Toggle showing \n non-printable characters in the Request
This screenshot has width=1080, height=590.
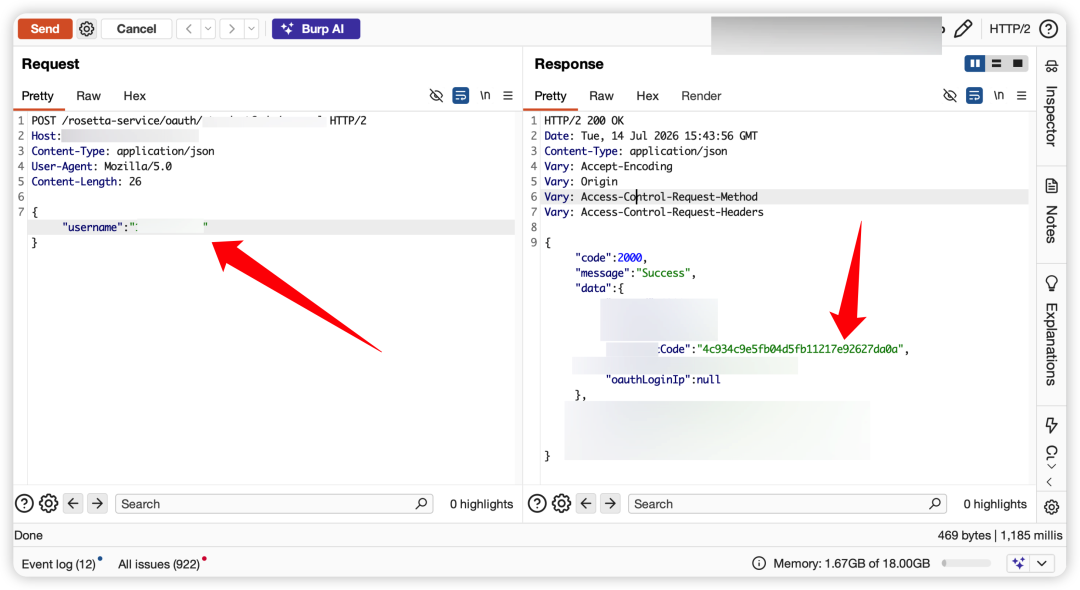485,96
